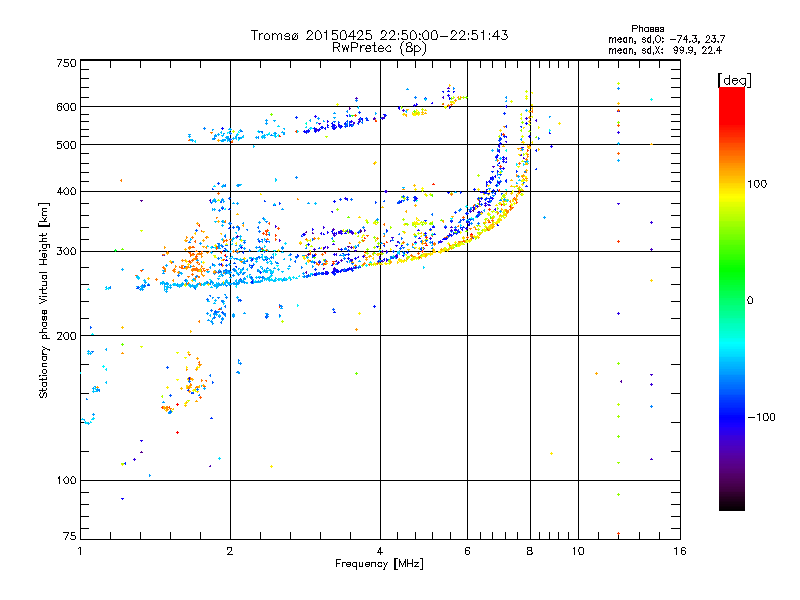Click the 'Frequency [MHz]' x-axis label
This screenshot has height=600, width=800.
pos(379,564)
